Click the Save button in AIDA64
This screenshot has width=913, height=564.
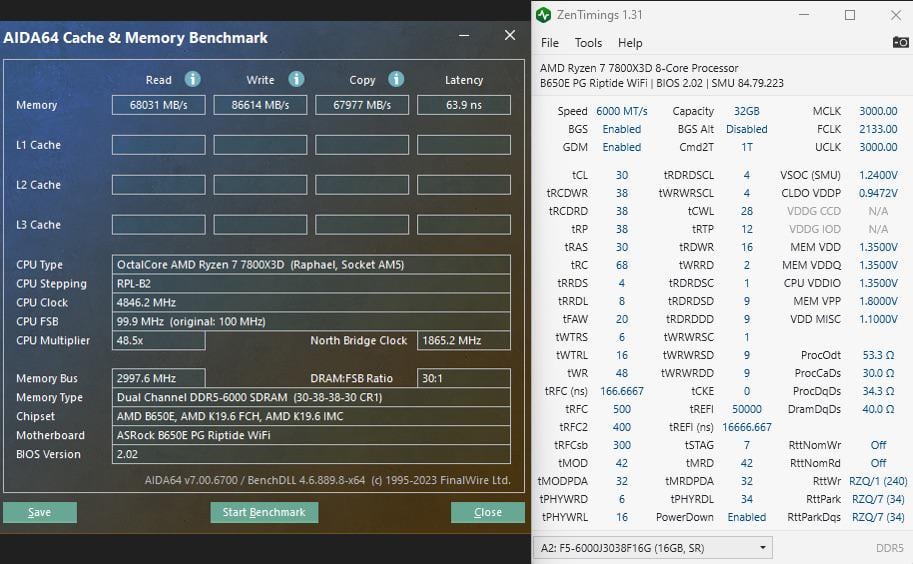[x=40, y=512]
